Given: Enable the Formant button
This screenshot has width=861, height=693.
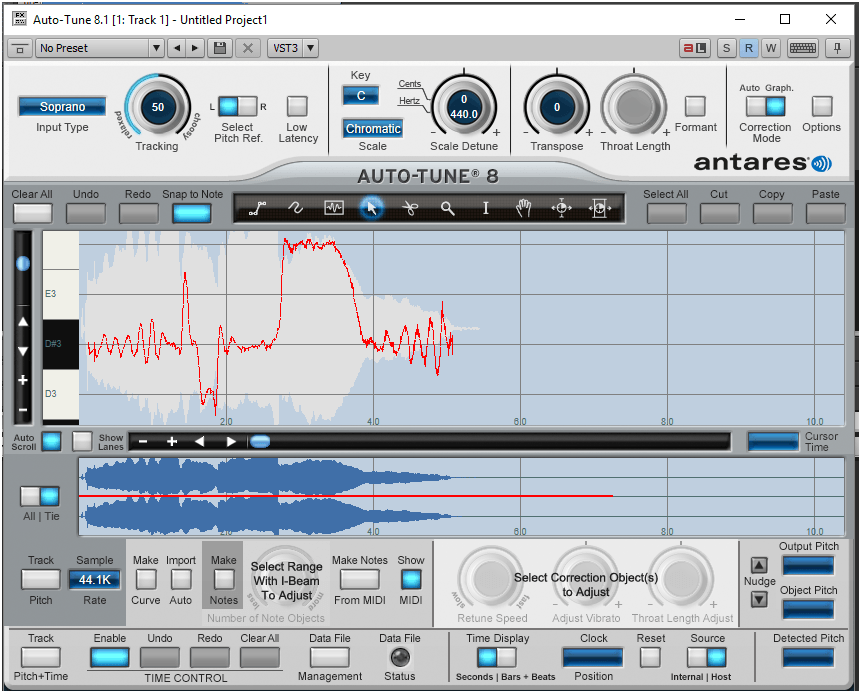Looking at the screenshot, I should [x=695, y=106].
